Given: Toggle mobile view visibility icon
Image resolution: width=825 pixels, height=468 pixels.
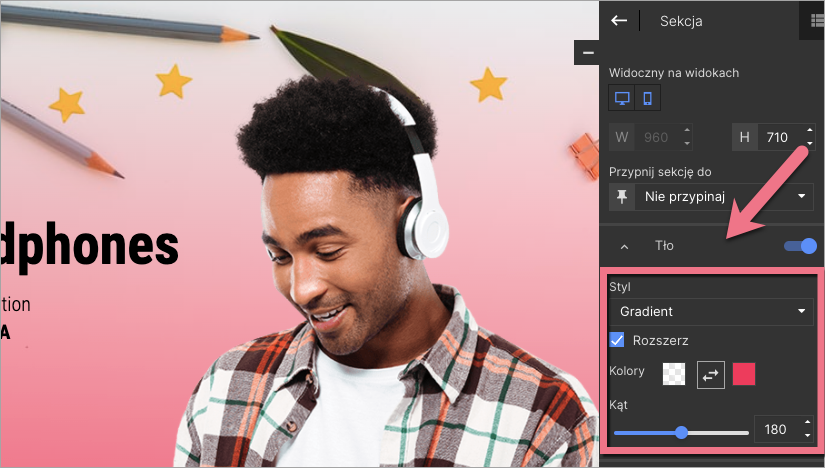Looking at the screenshot, I should (648, 98).
